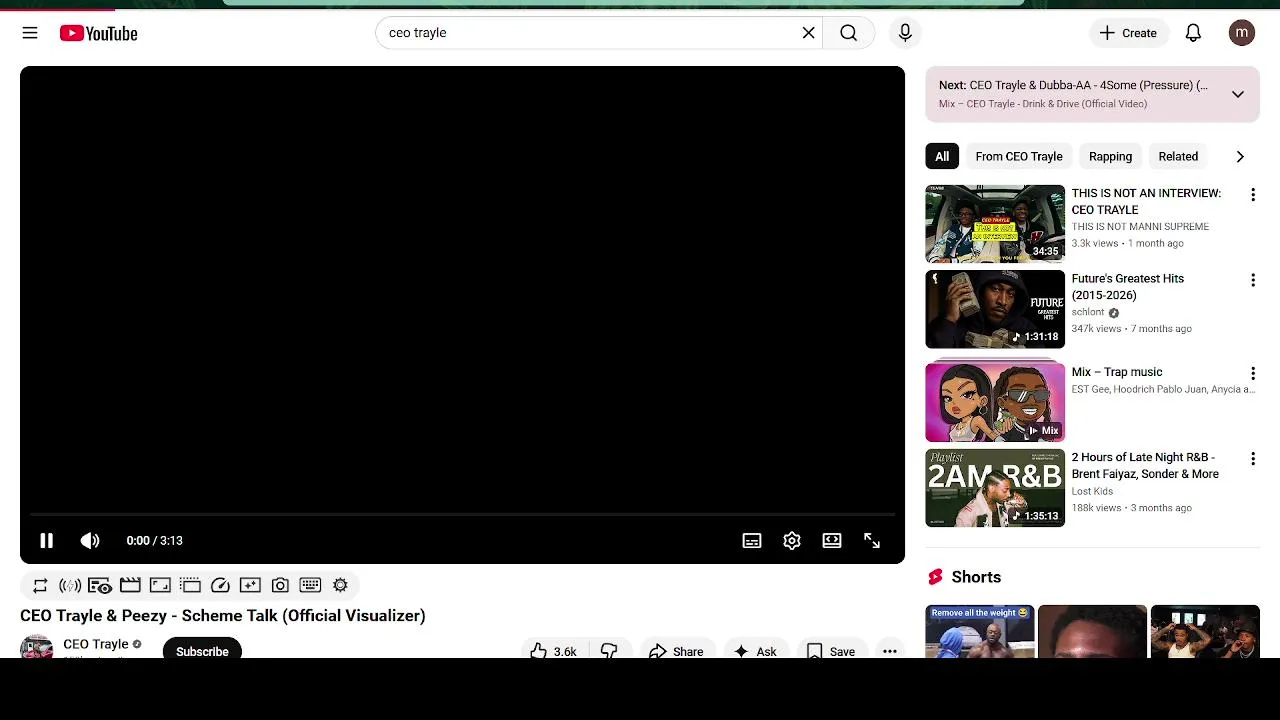
Task: Open keyboard shortcuts extension icon
Action: point(310,585)
